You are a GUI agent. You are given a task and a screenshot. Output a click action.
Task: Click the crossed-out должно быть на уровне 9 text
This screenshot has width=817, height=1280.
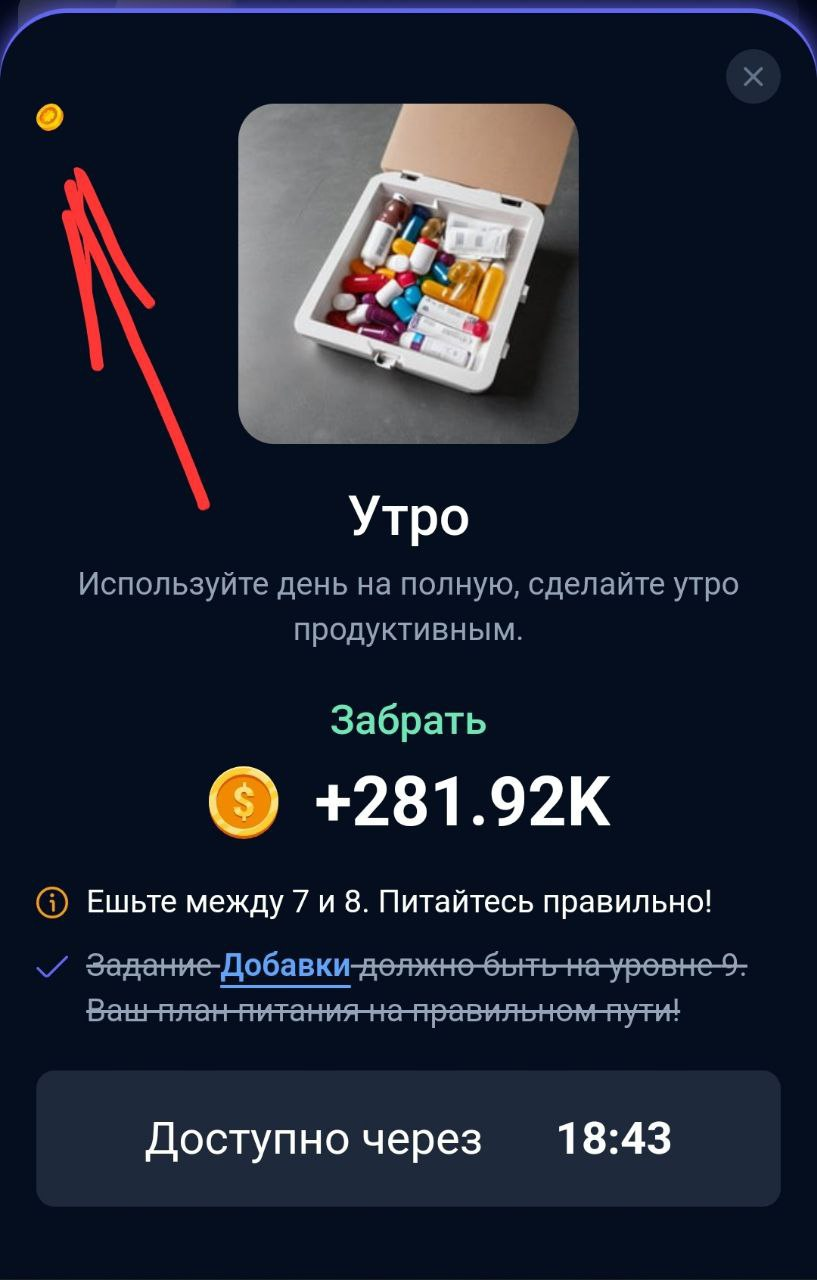[x=551, y=966]
